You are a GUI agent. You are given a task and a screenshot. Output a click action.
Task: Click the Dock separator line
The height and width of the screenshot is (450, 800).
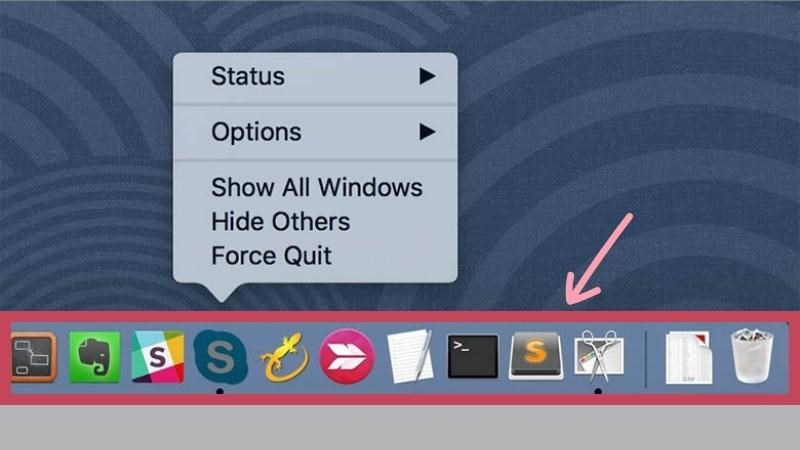645,359
